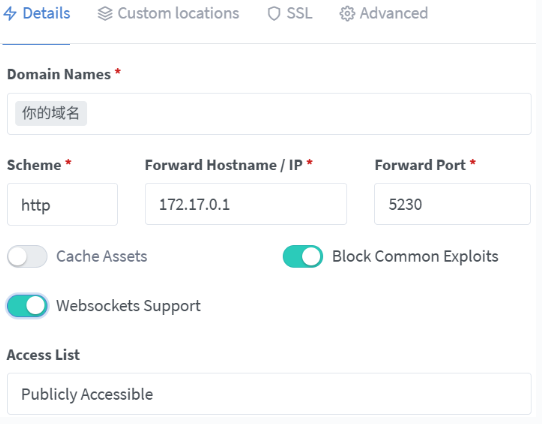
Task: Click the gear icon for Advanced
Action: pos(347,14)
